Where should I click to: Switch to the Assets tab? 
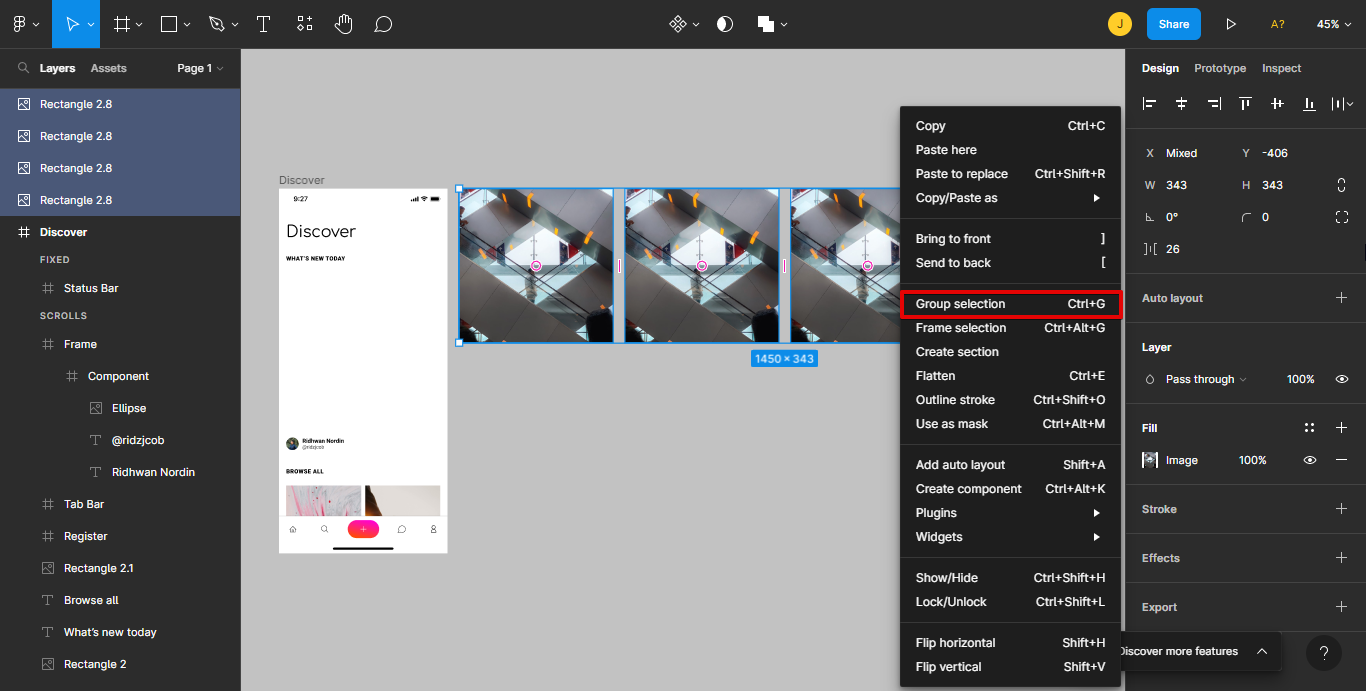[108, 68]
